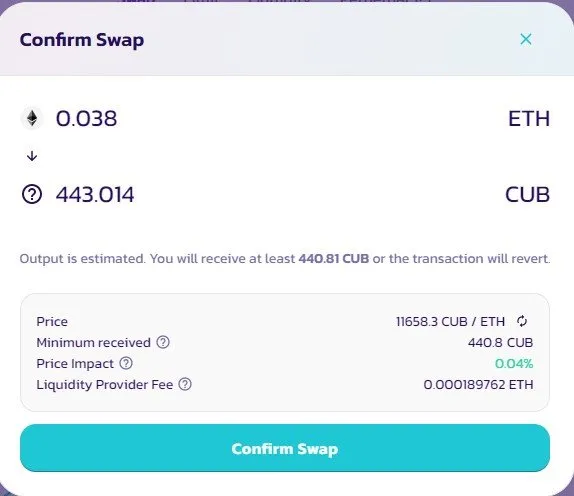This screenshot has width=574, height=496.
Task: Select the 0.038 ETH input amount
Action: click(x=86, y=119)
